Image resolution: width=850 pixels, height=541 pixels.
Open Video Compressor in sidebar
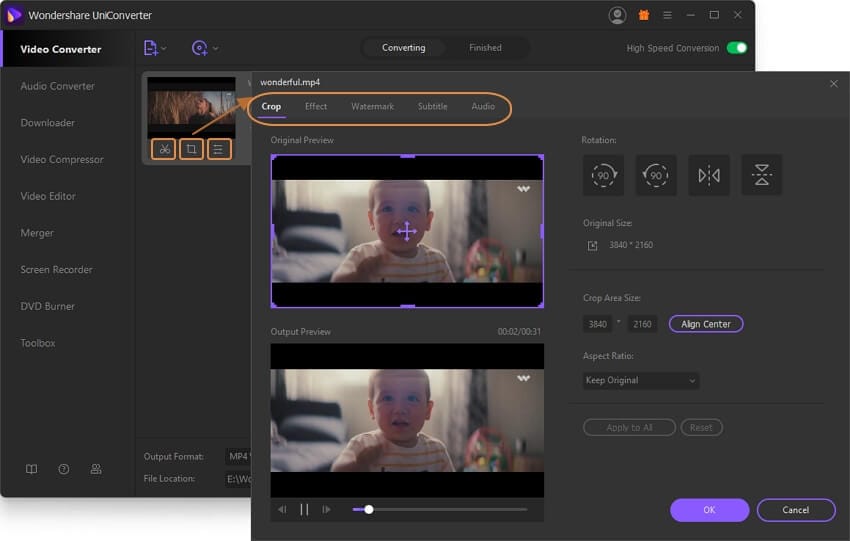62,160
